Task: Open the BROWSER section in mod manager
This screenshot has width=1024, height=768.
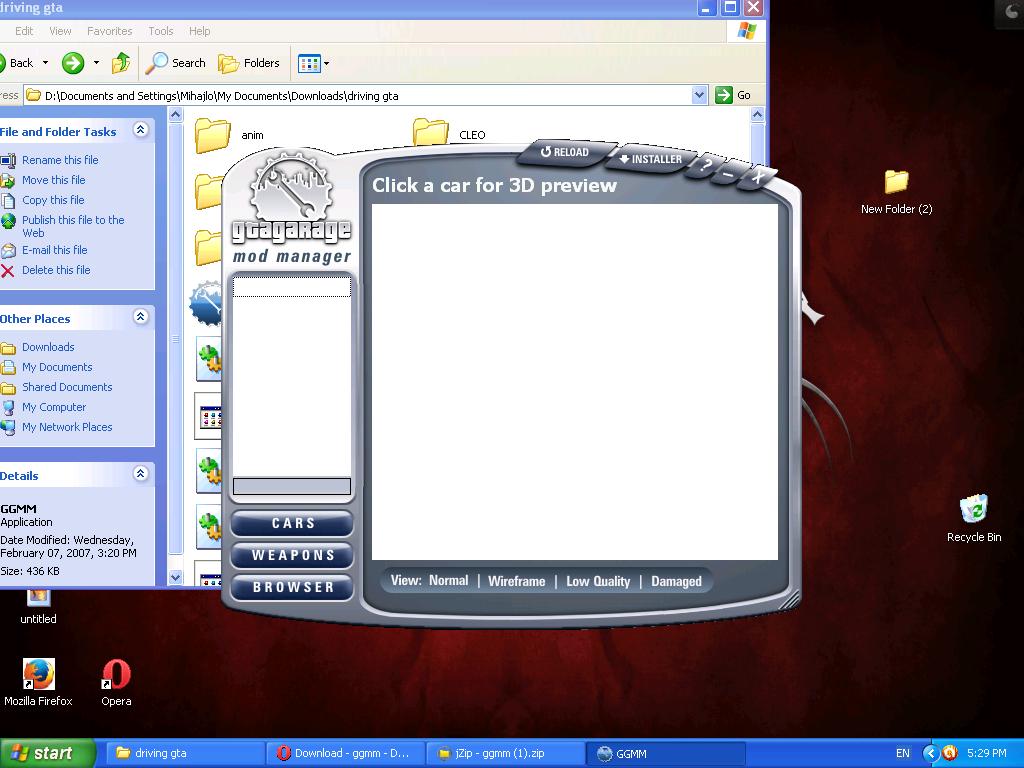Action: (x=292, y=587)
